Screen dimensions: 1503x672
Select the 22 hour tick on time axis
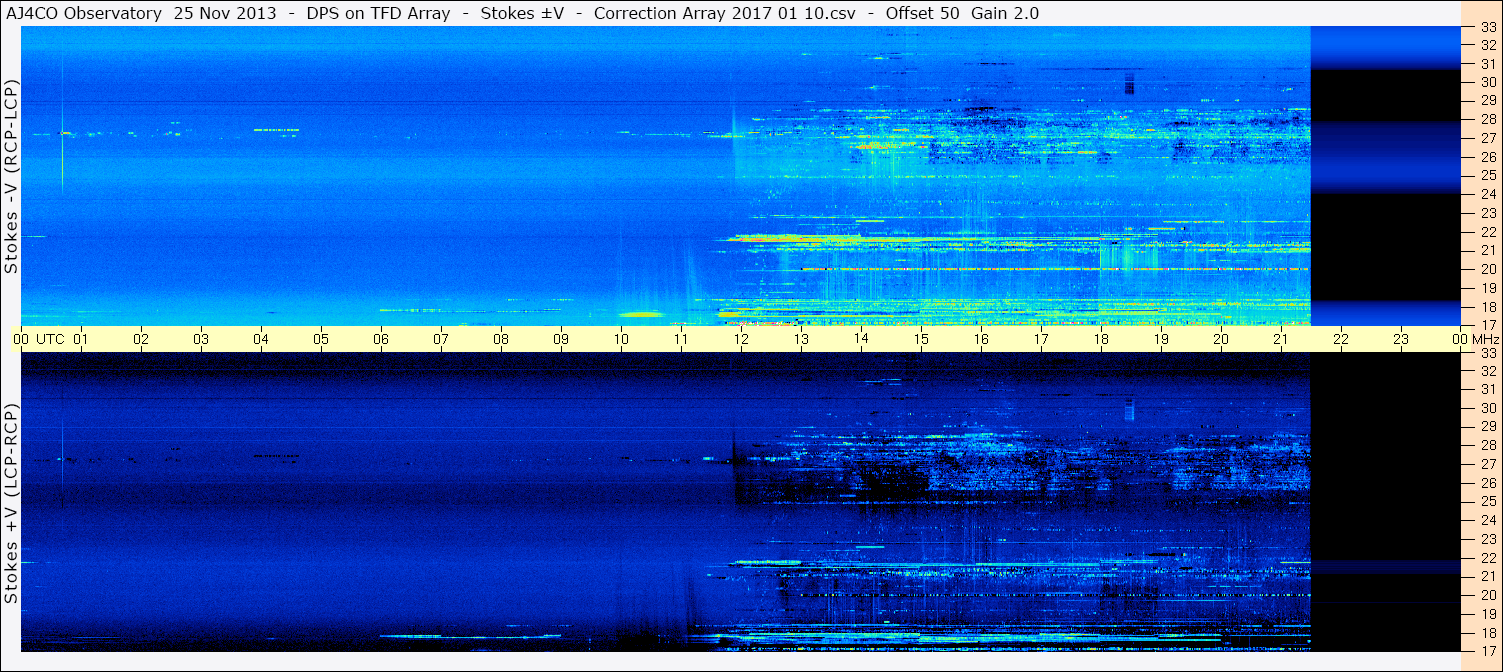[x=1341, y=339]
